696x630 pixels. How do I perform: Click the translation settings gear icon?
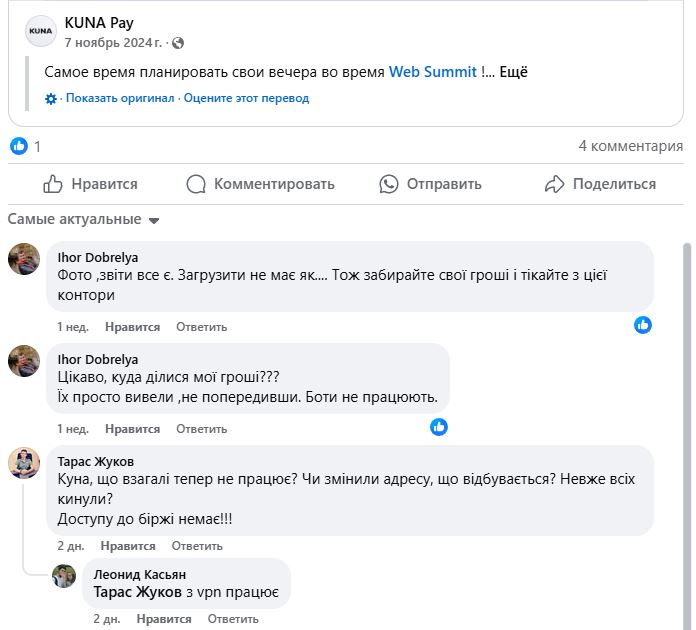click(x=51, y=99)
